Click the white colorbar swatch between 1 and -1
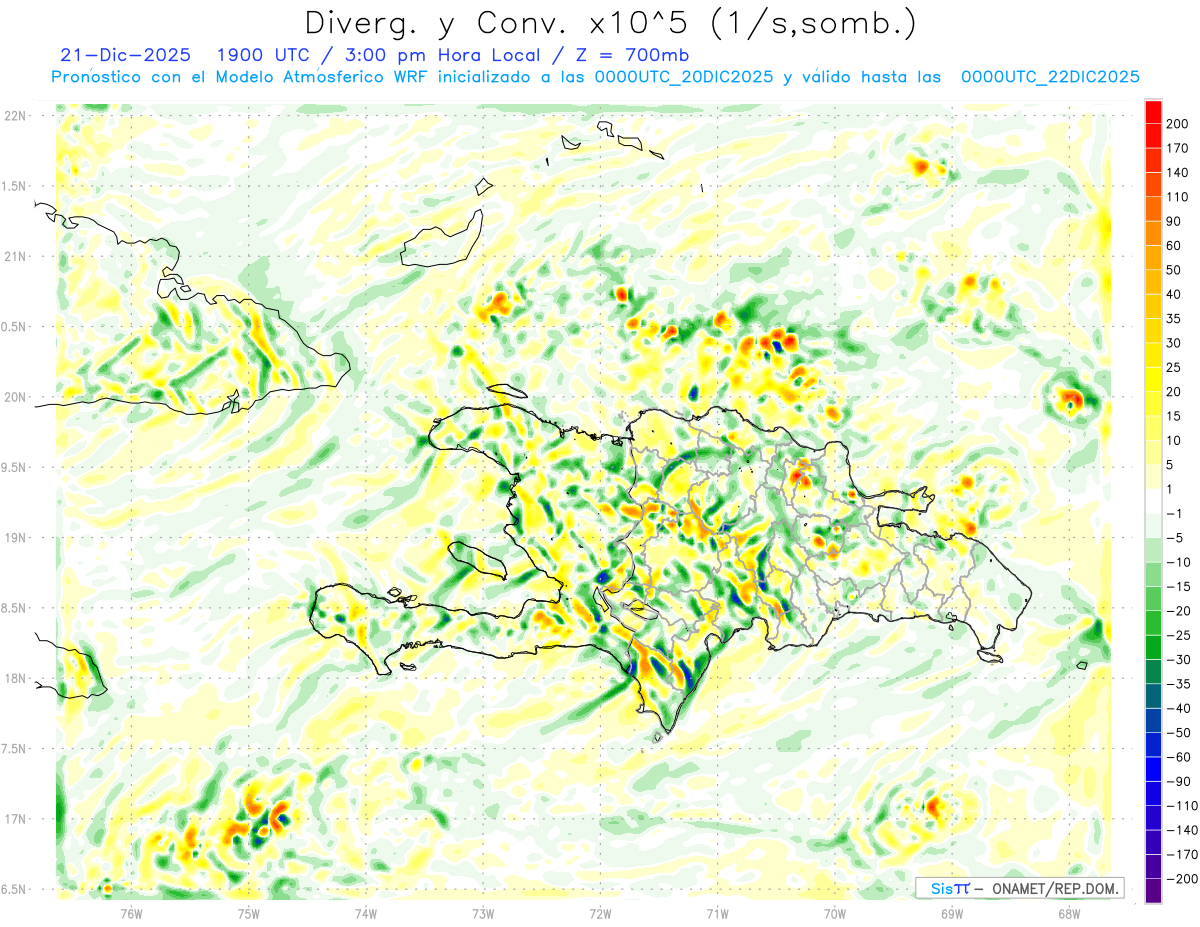The height and width of the screenshot is (927, 1200). 1153,501
